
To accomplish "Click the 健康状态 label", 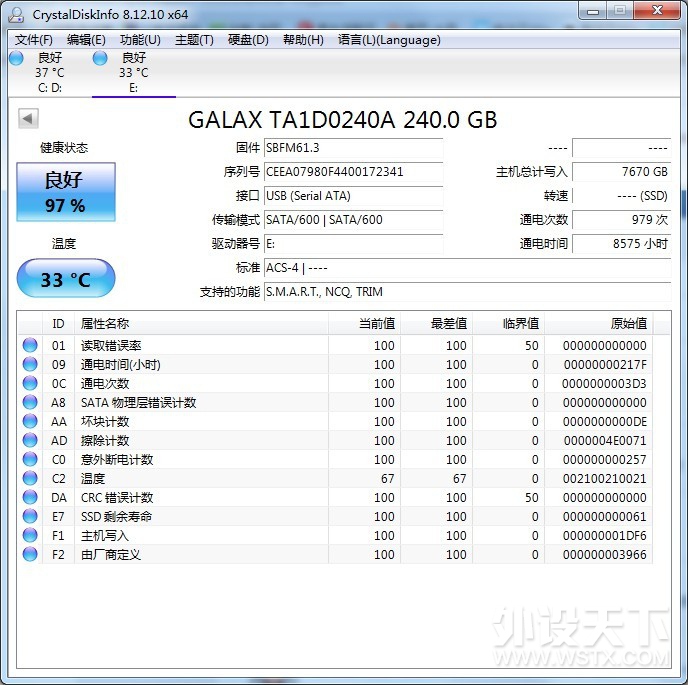I will [64, 148].
